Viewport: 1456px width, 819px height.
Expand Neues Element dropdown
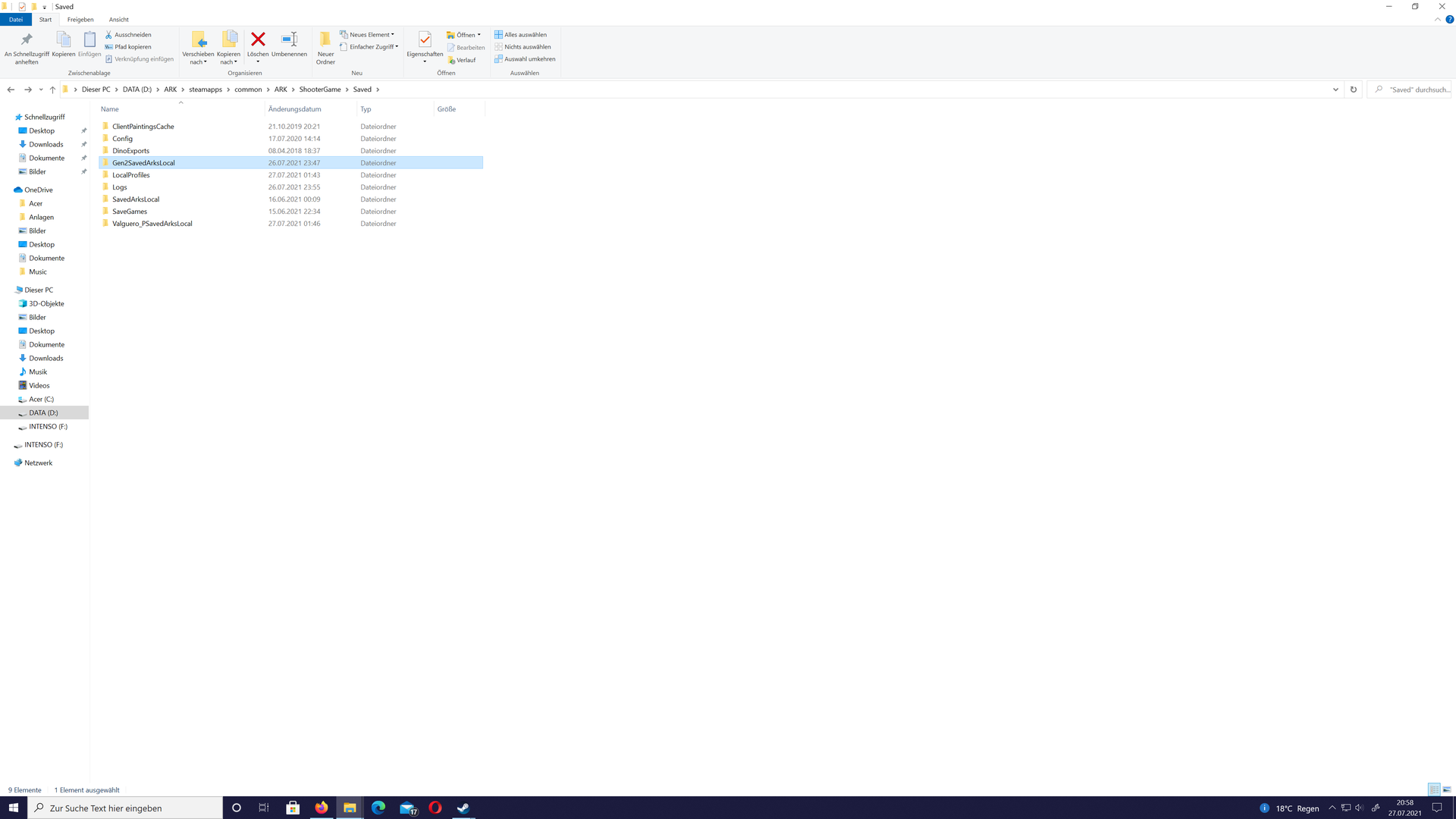pyautogui.click(x=367, y=35)
